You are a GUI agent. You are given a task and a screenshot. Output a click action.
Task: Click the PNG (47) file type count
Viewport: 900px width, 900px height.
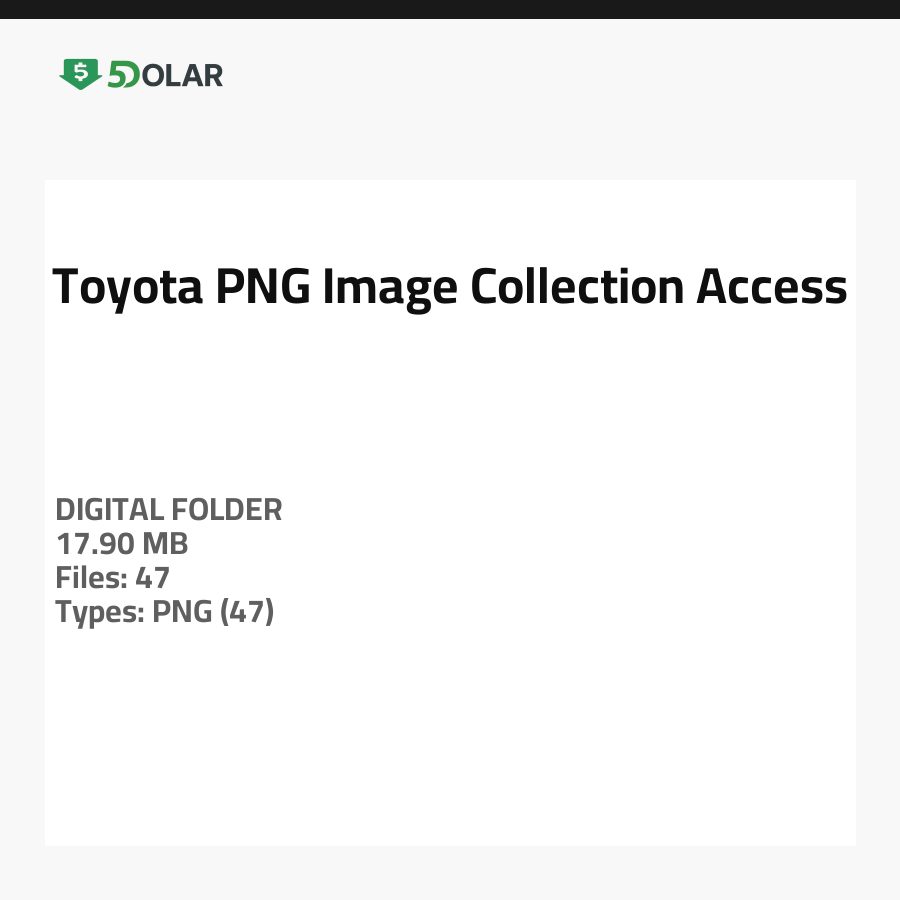213,612
